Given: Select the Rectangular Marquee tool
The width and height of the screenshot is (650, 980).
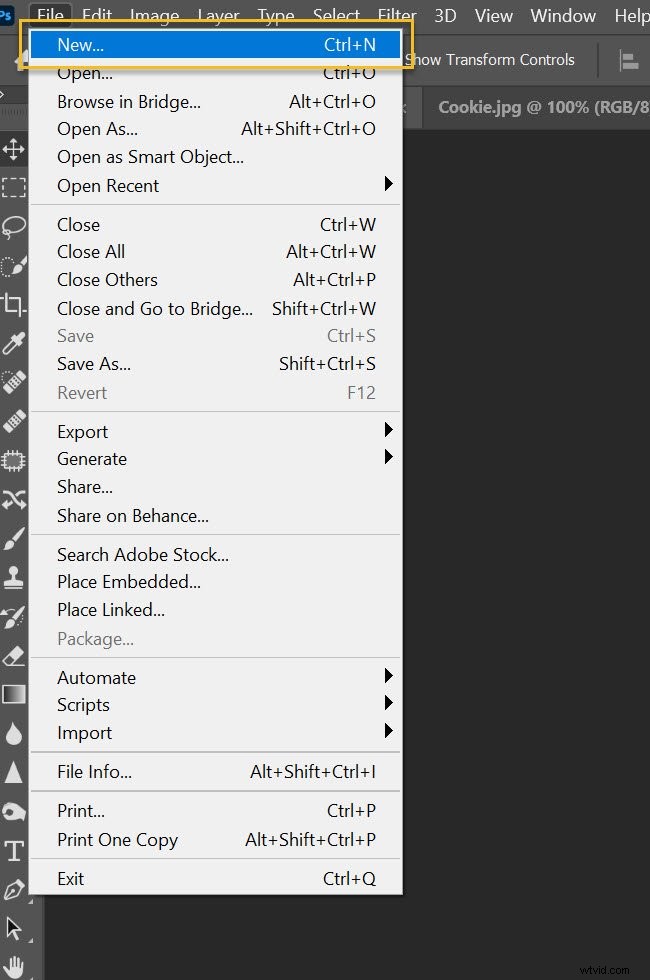Looking at the screenshot, I should coord(14,187).
